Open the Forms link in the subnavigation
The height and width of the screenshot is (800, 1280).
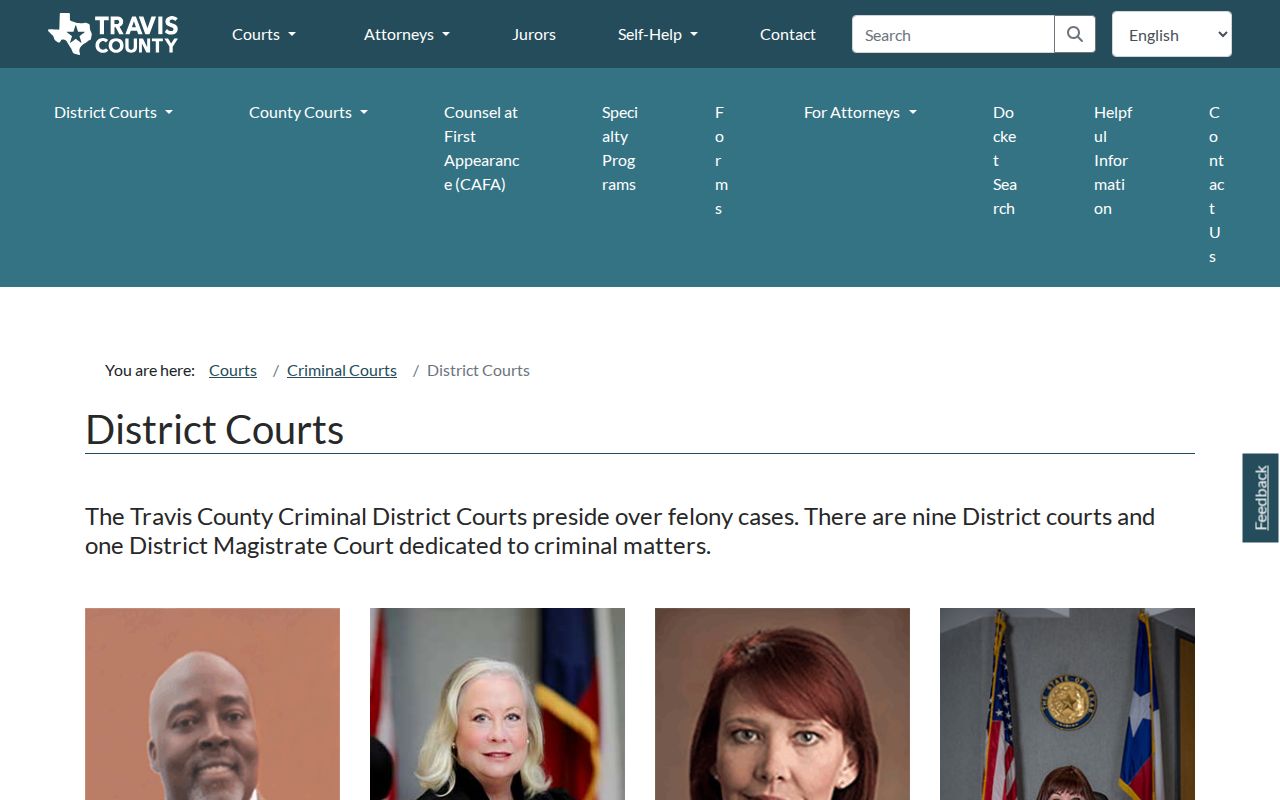click(720, 160)
